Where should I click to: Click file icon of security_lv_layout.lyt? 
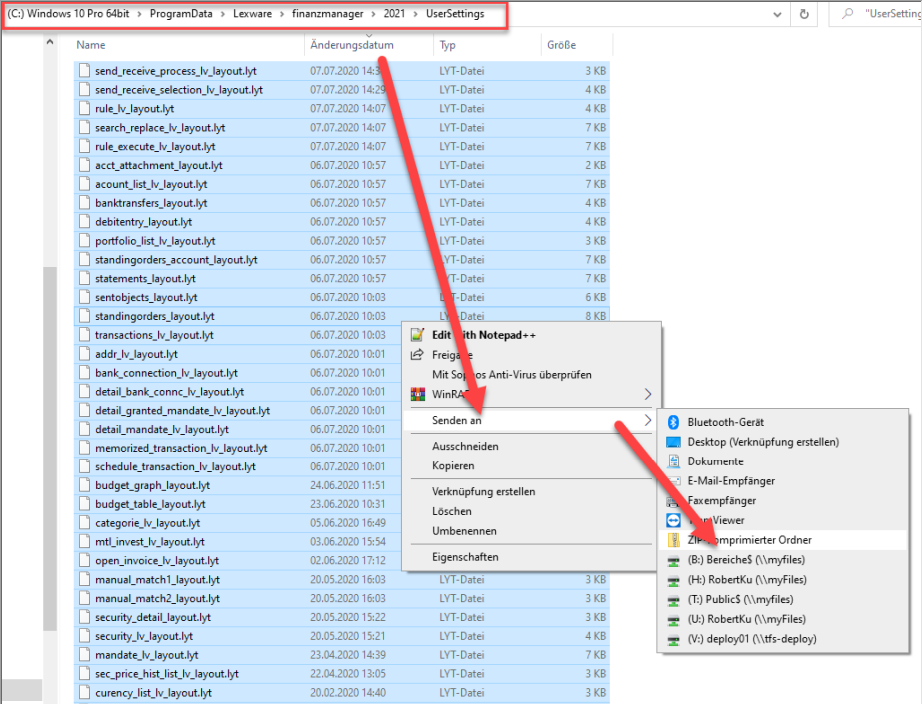[85, 636]
